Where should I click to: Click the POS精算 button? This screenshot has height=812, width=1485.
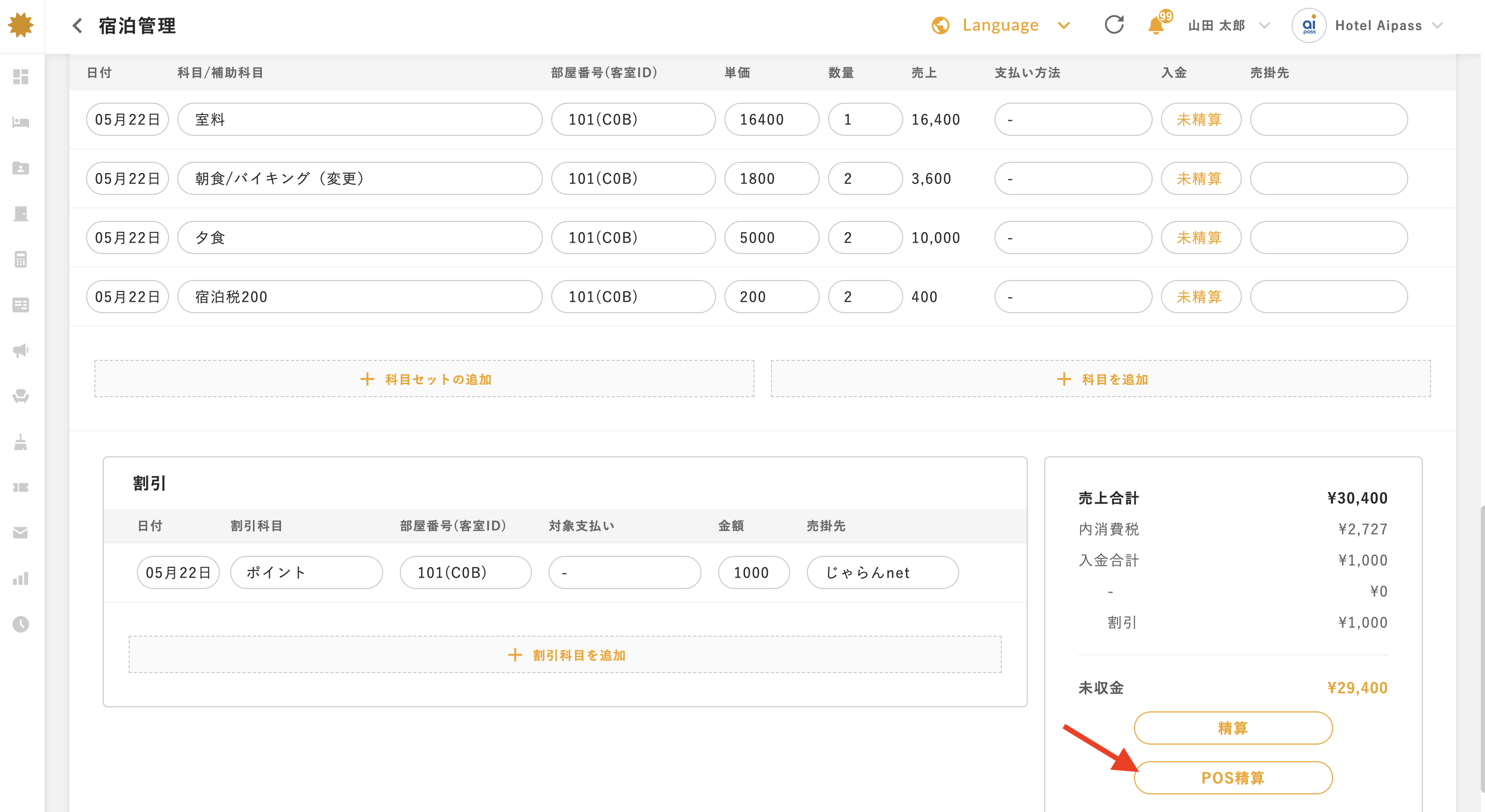(1233, 778)
